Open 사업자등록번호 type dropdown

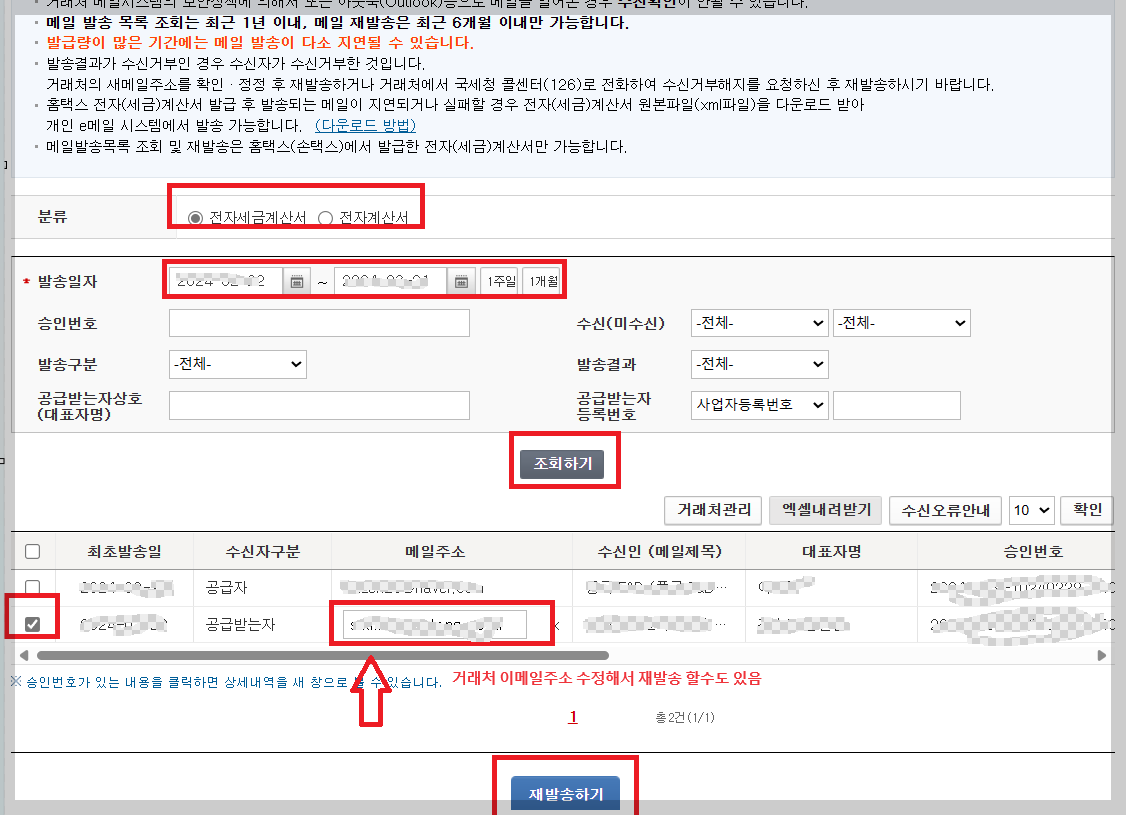[x=759, y=405]
